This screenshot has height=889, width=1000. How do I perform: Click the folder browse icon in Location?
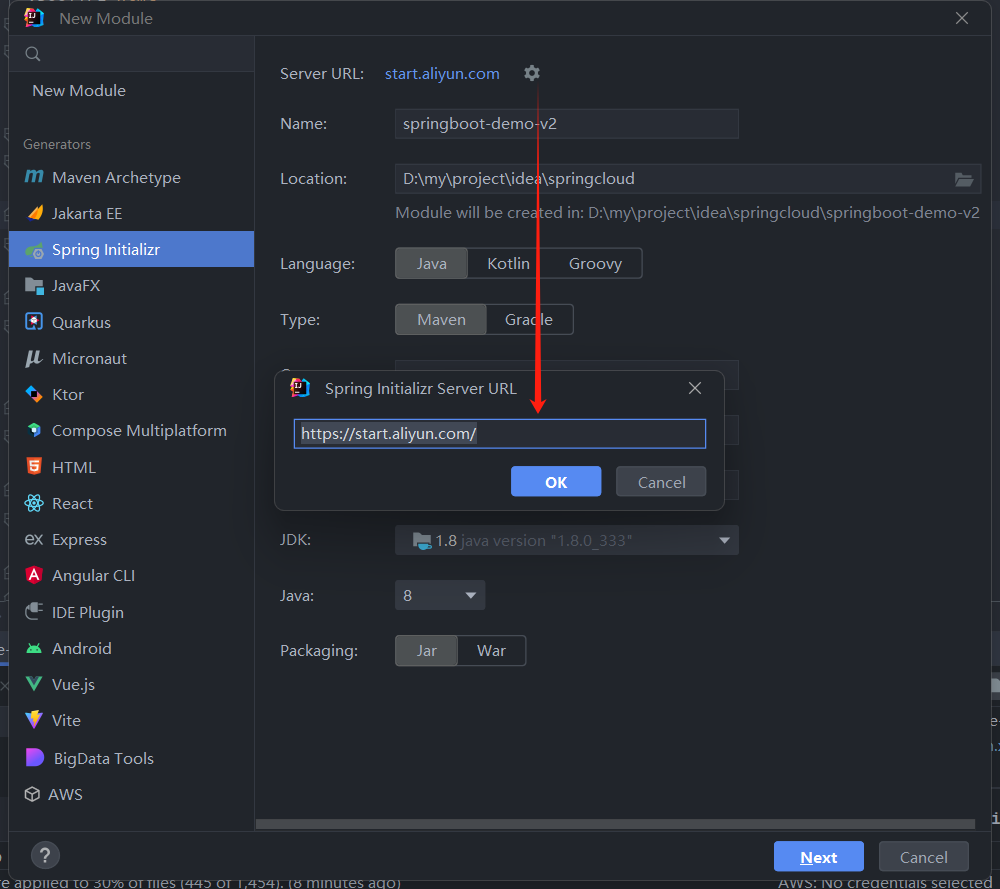point(963,179)
